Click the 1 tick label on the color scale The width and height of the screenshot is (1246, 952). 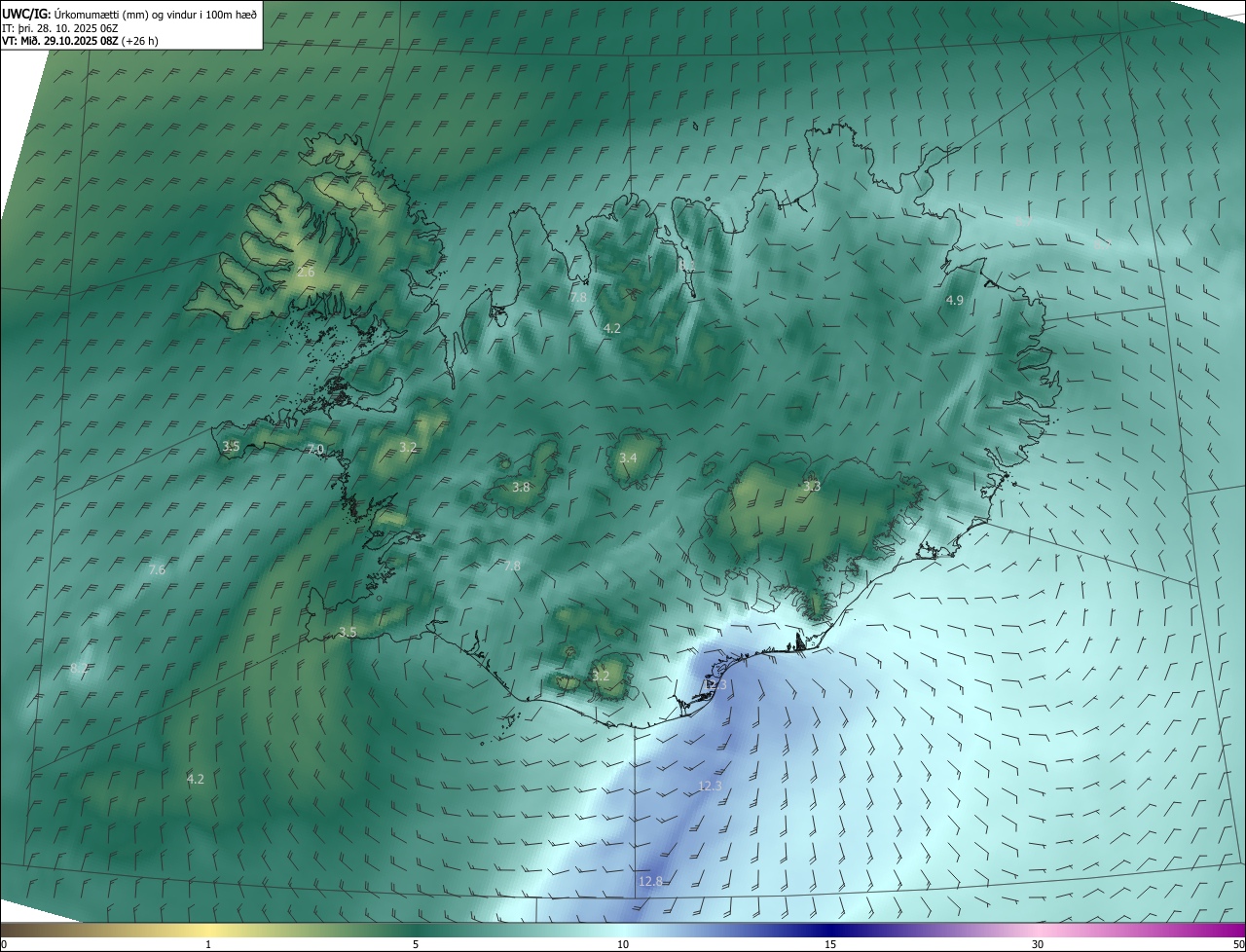coord(208,944)
